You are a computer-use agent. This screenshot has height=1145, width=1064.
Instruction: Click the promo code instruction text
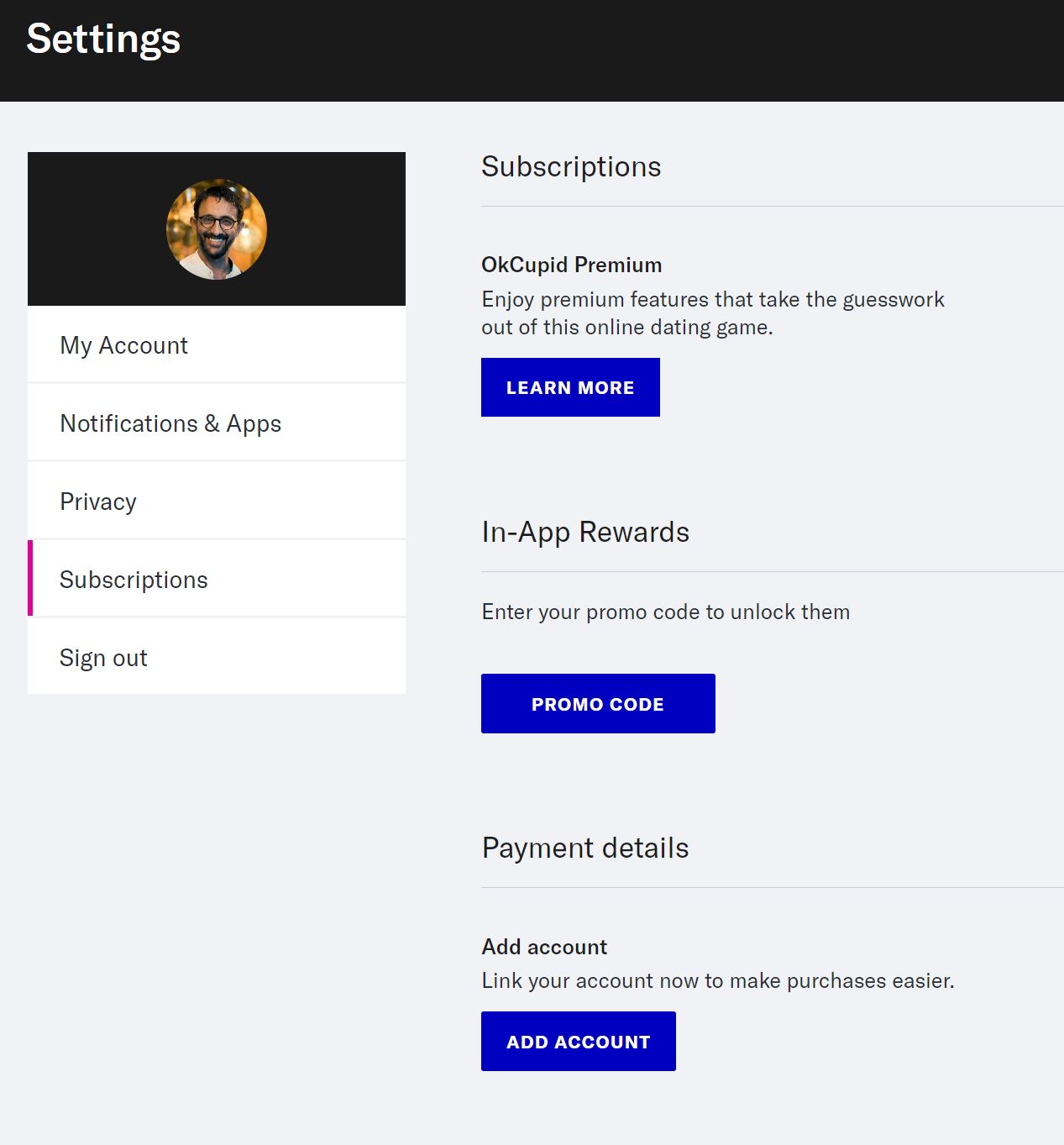pos(665,612)
